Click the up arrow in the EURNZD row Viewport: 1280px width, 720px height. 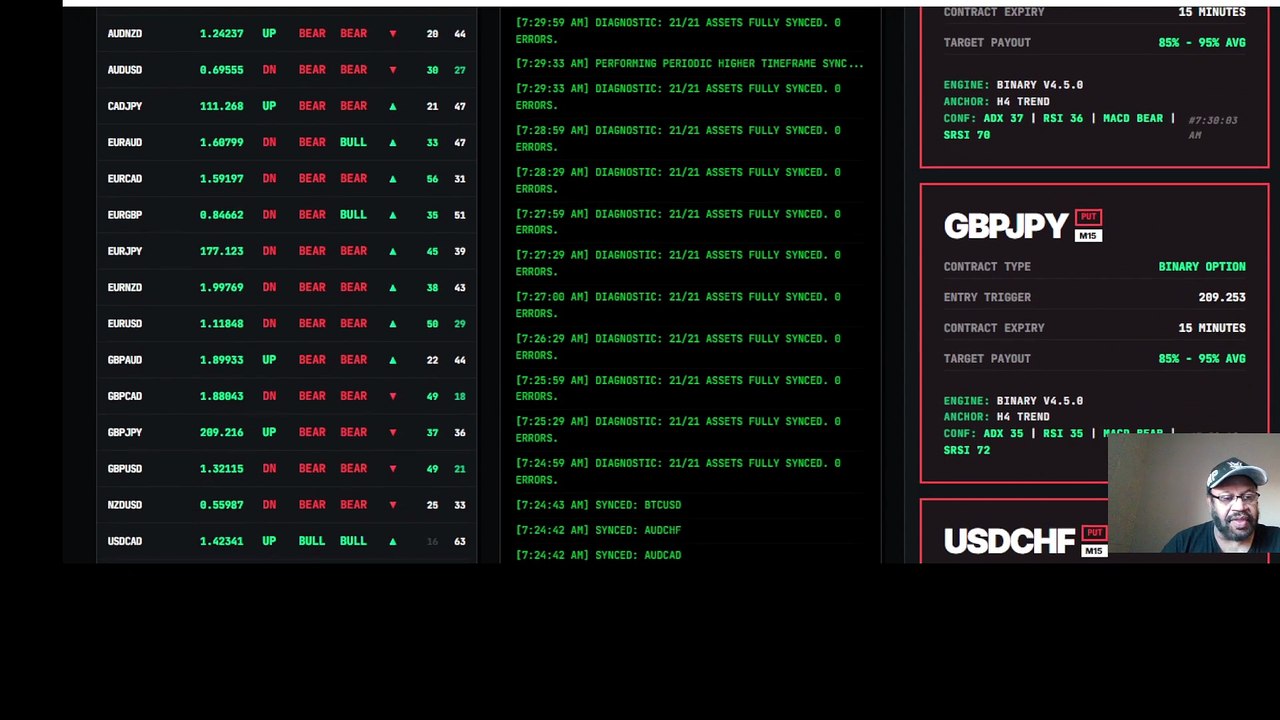click(392, 287)
